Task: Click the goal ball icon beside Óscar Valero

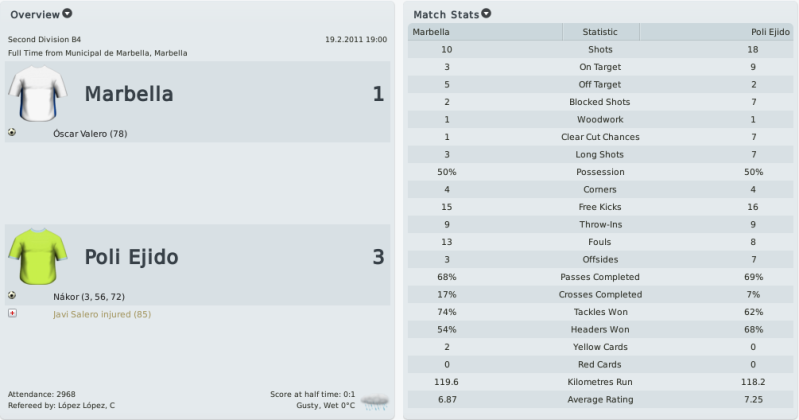Action: pos(12,133)
